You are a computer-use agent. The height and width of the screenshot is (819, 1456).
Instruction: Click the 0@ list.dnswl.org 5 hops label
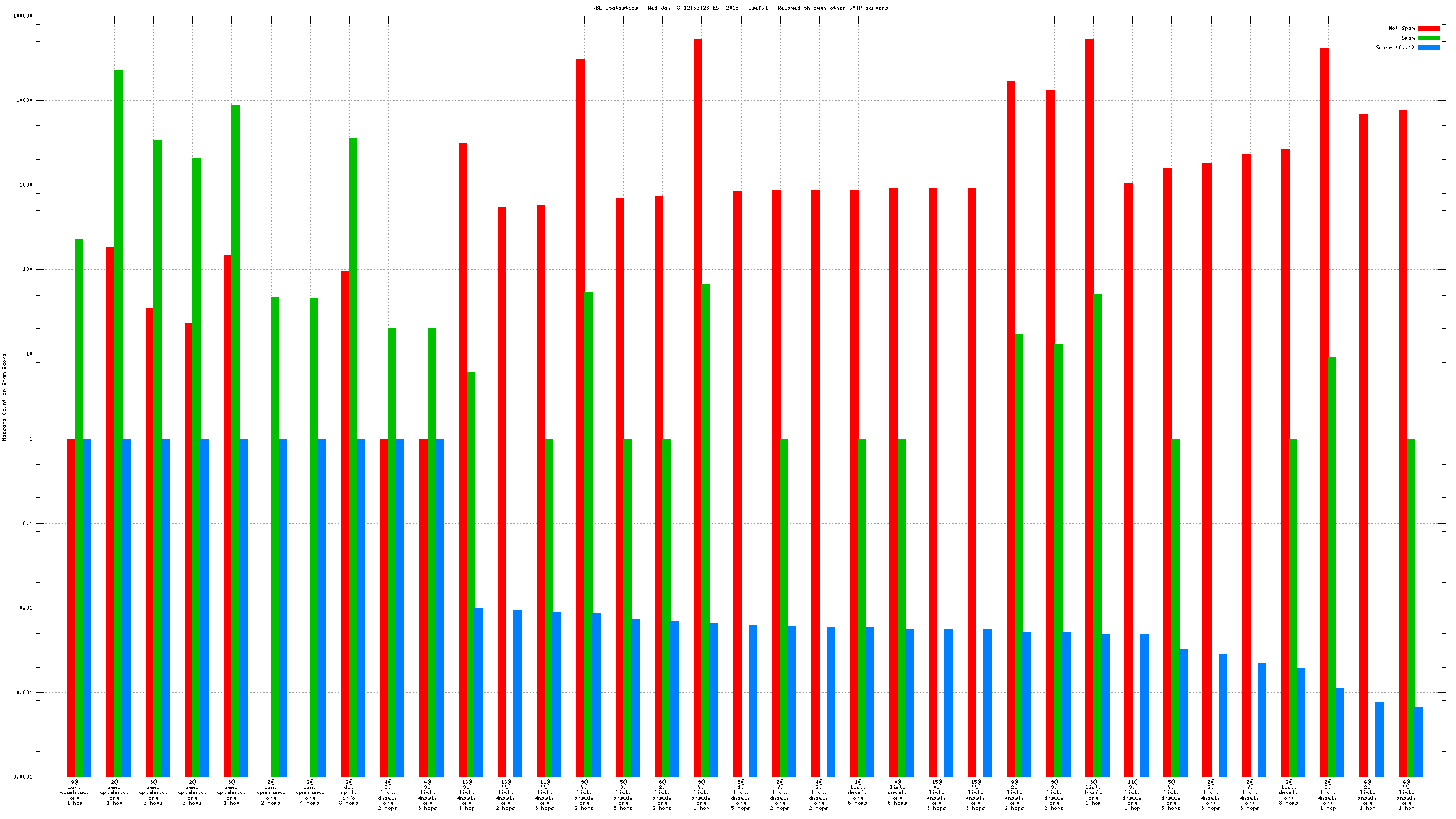coord(897,792)
